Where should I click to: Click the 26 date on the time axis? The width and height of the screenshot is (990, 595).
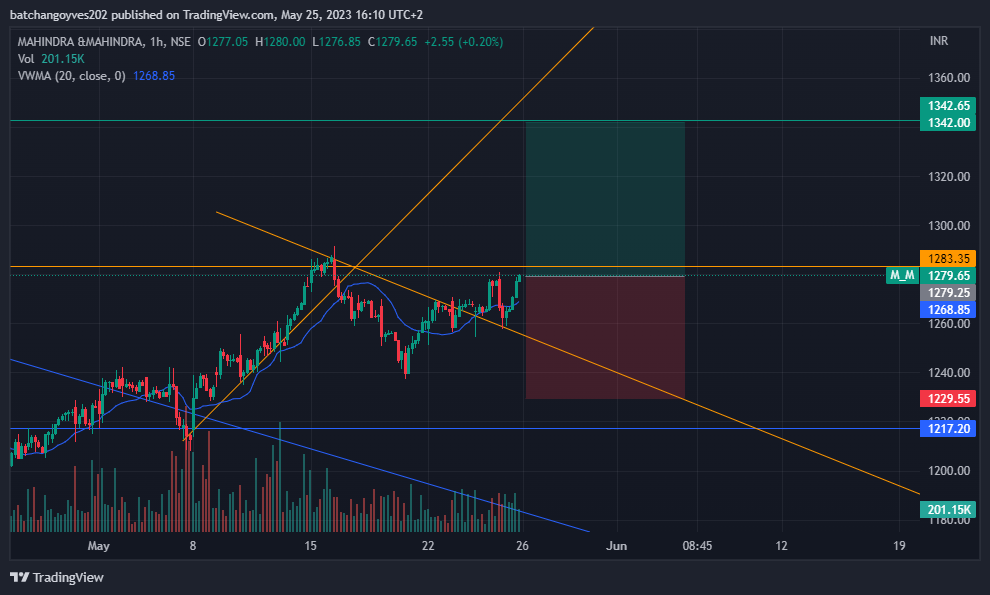pos(522,546)
